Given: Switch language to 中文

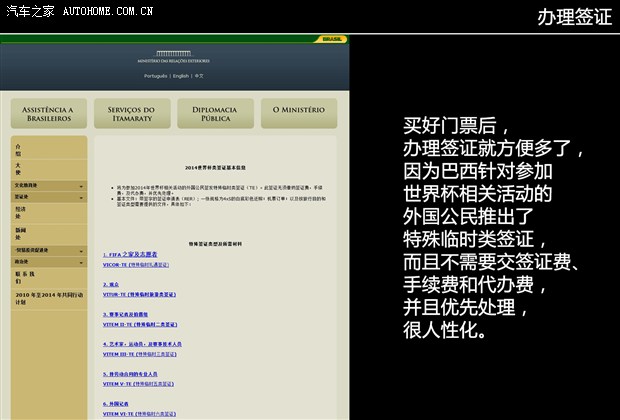Looking at the screenshot, I should [199, 76].
